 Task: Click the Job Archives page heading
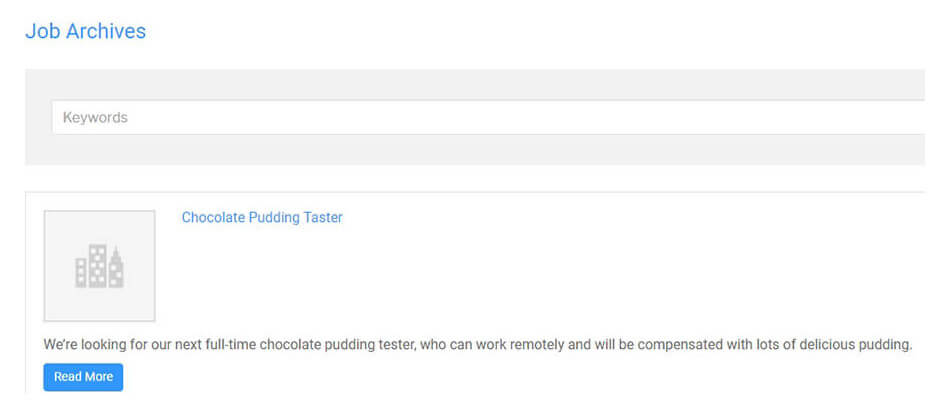point(85,31)
